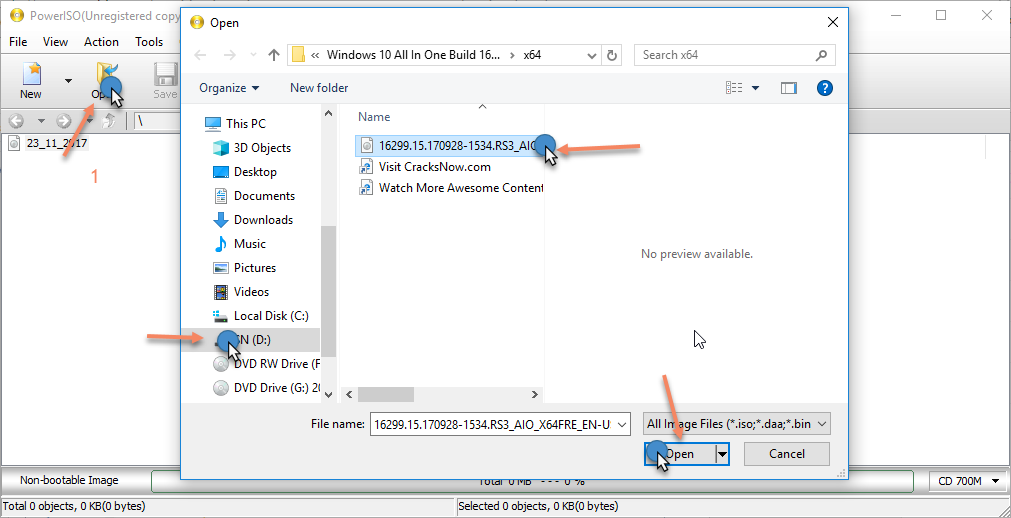Click navigation pane scroll up arrow
This screenshot has height=518, width=1011.
point(328,114)
